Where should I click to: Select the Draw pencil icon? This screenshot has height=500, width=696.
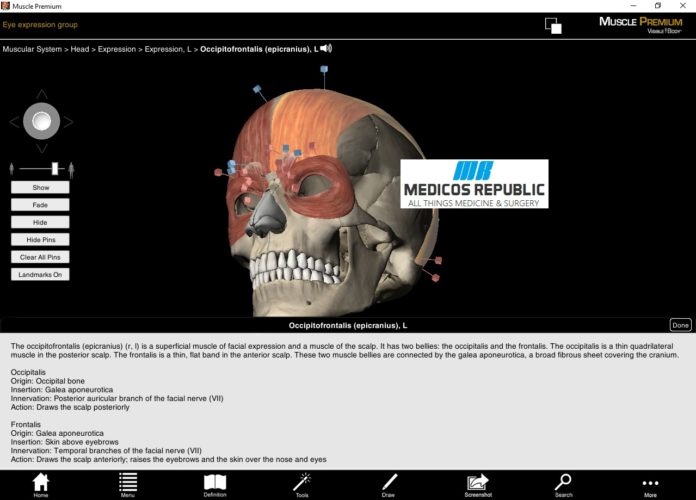tap(388, 484)
